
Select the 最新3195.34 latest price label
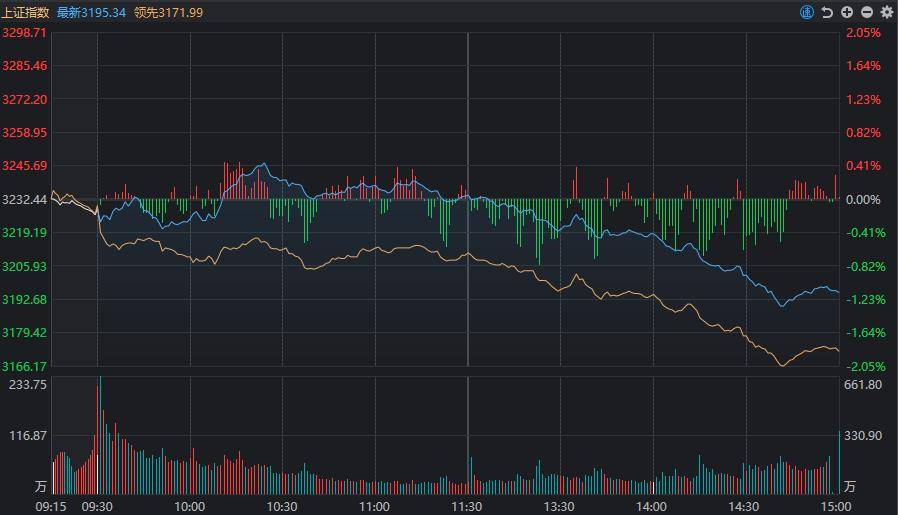coord(91,13)
